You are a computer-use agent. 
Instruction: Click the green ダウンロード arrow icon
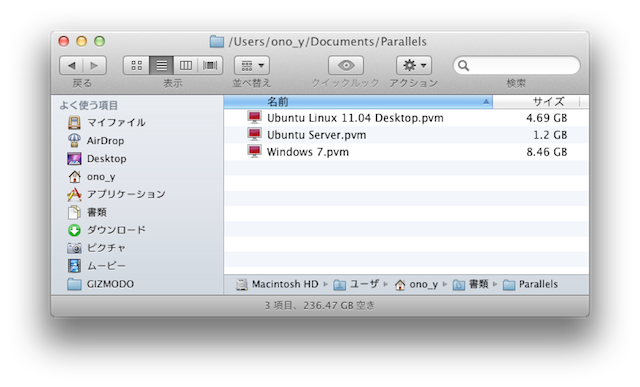74,230
